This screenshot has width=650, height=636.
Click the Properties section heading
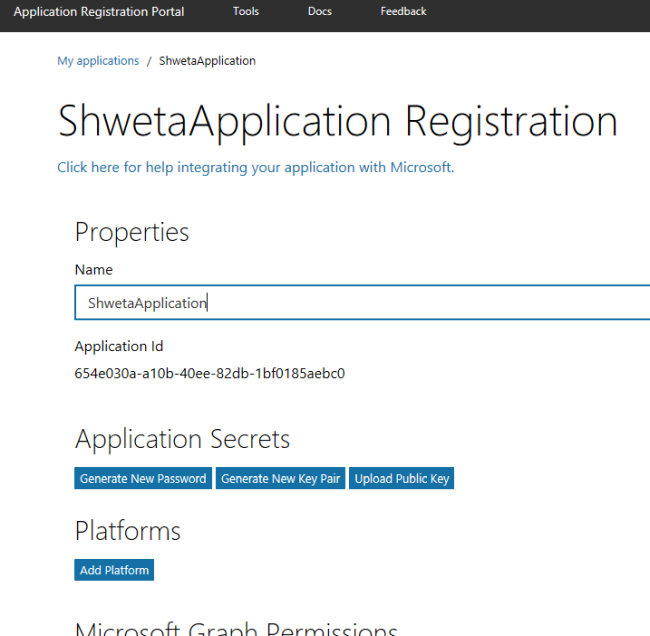tap(132, 232)
